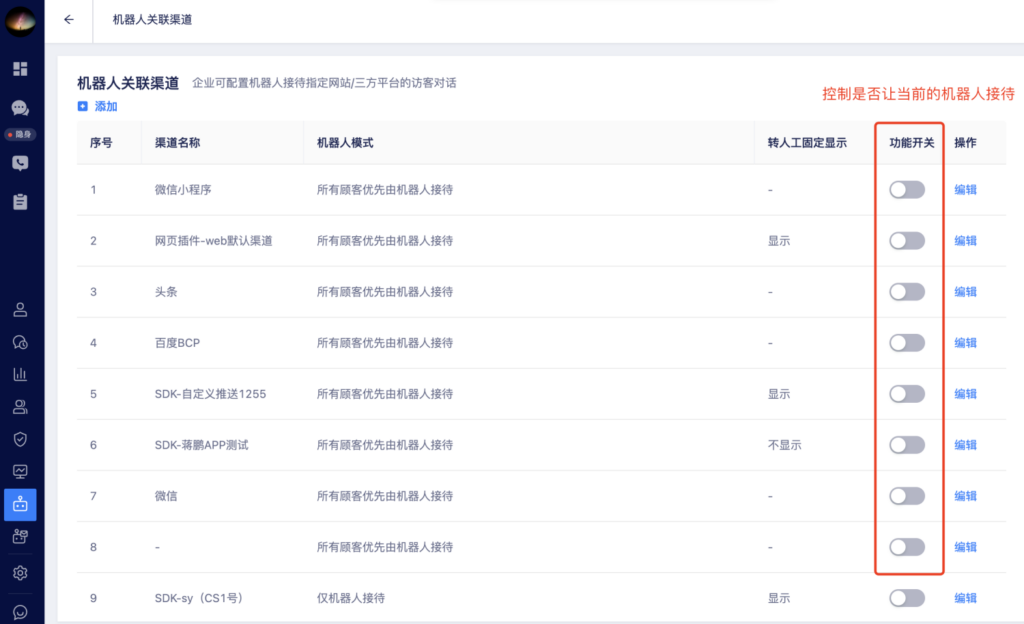
Task: Enable the switch for 网页插件-web默认渠道
Action: pyautogui.click(x=907, y=241)
